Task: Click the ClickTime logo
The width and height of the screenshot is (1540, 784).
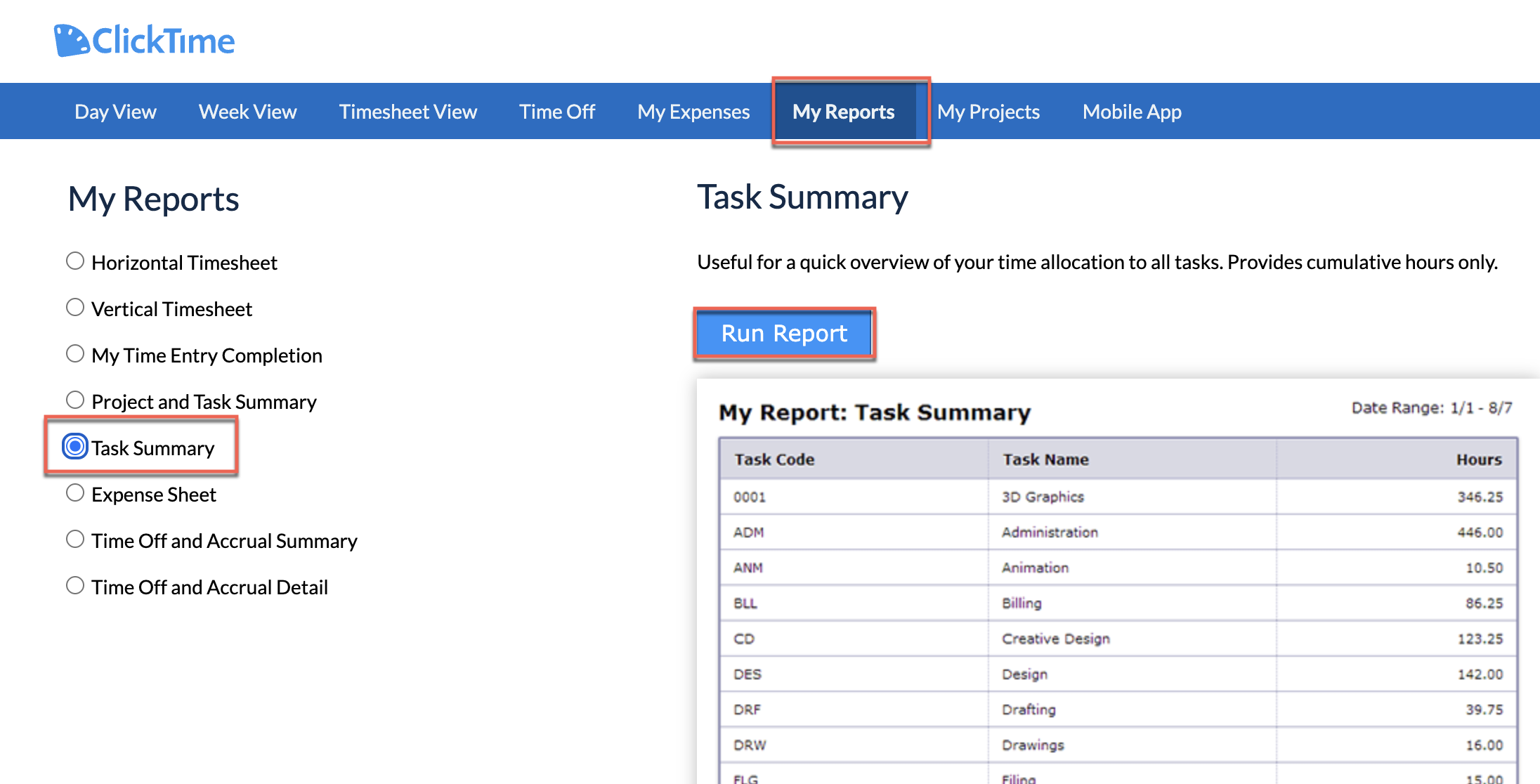Action: pos(144,40)
